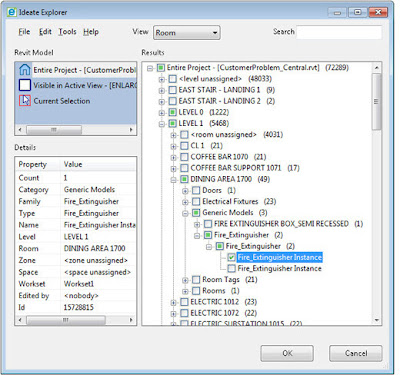400x375 pixels.
Task: Expand the Doors node
Action: point(185,191)
